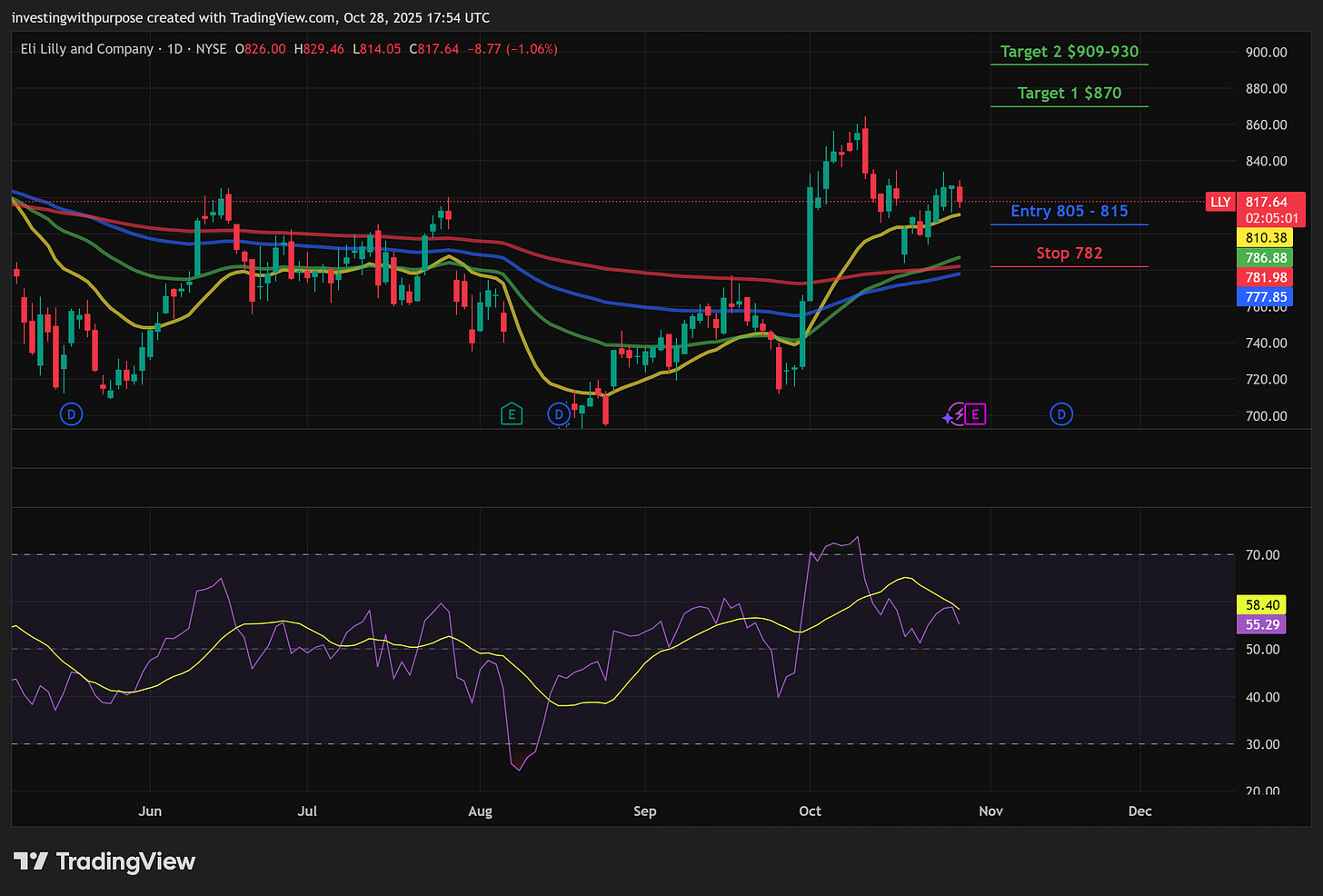Click the 880.00 price axis label
1323x896 pixels.
click(x=1267, y=88)
